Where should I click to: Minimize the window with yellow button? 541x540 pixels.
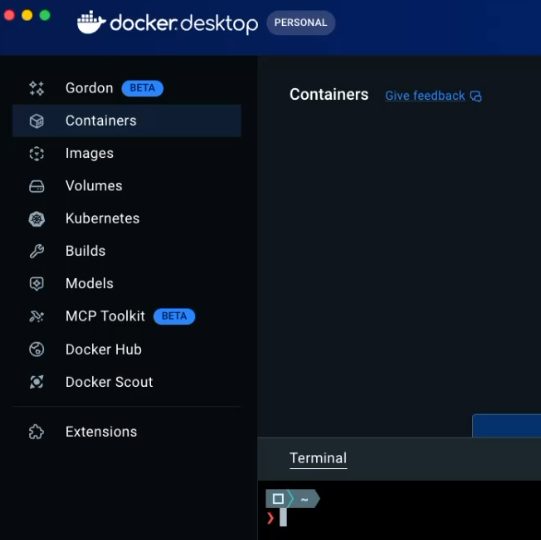(x=27, y=15)
